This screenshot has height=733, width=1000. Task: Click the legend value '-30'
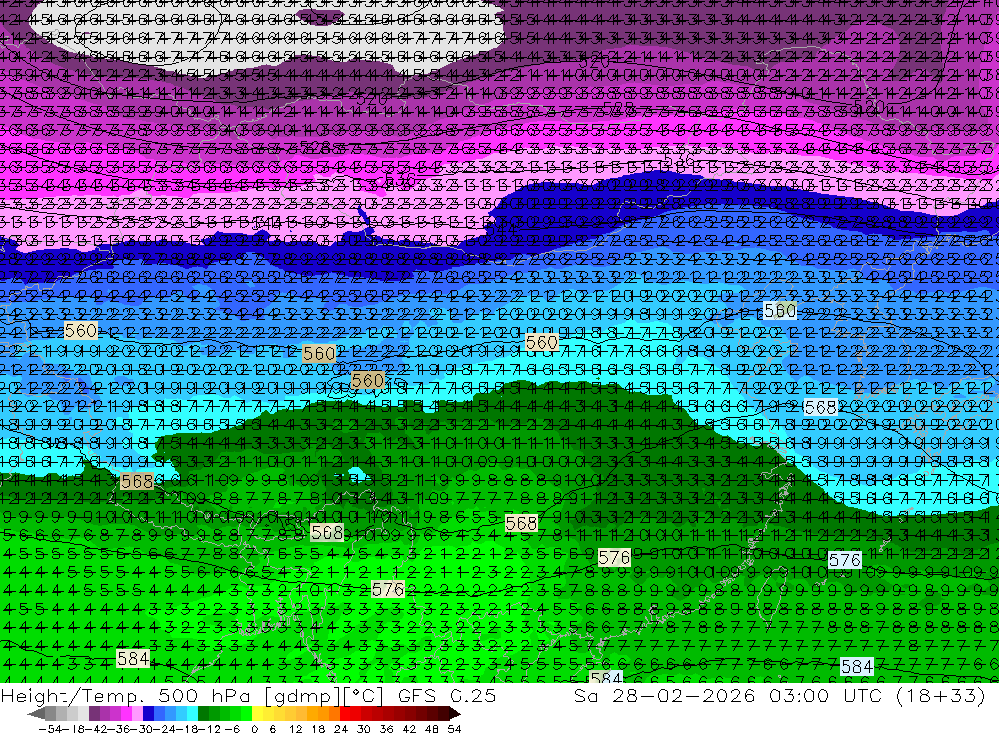[142, 729]
